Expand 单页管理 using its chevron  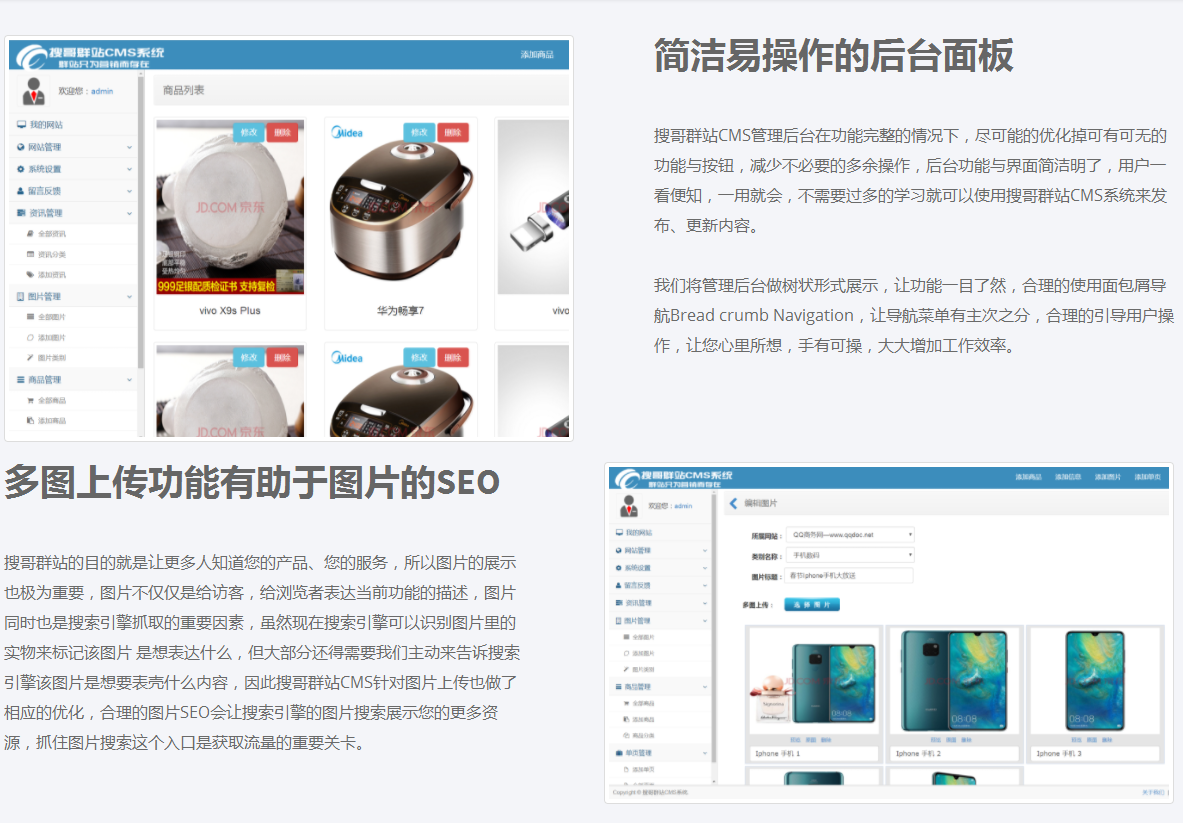point(705,752)
